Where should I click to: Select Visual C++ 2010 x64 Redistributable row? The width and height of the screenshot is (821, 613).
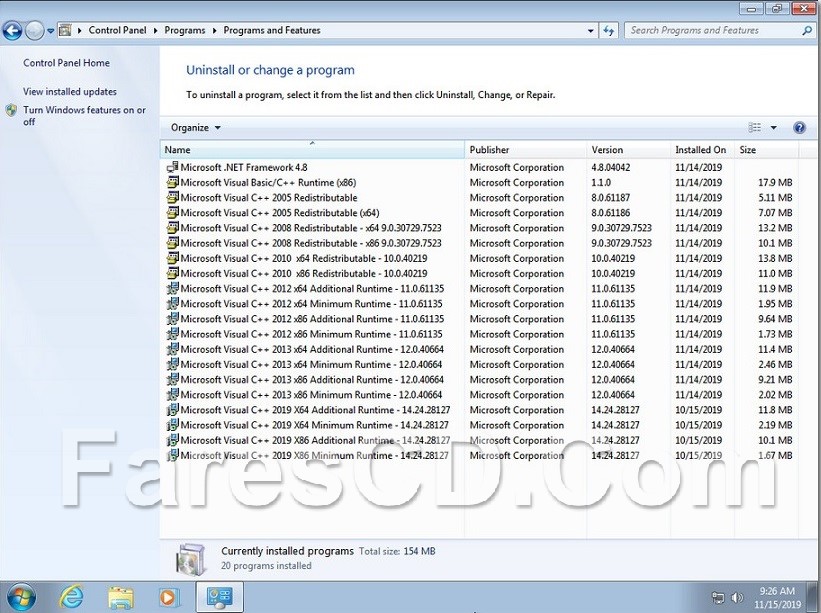479,259
